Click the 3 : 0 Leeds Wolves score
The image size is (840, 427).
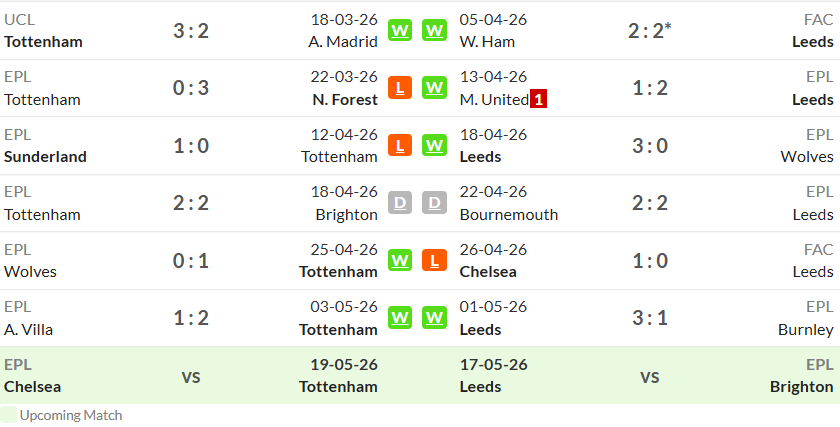[650, 146]
